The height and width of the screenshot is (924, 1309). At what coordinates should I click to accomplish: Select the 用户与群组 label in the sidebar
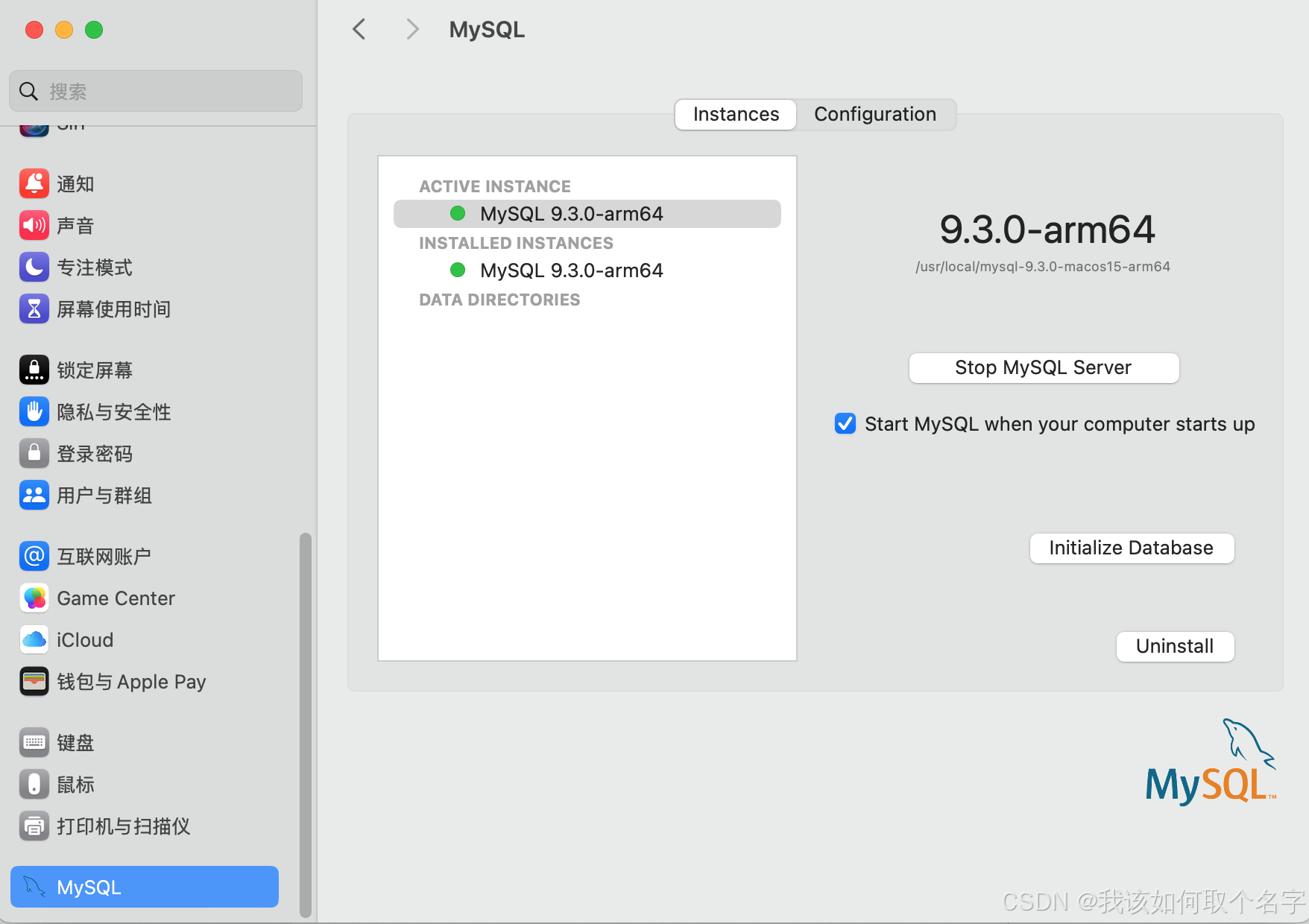(x=104, y=496)
